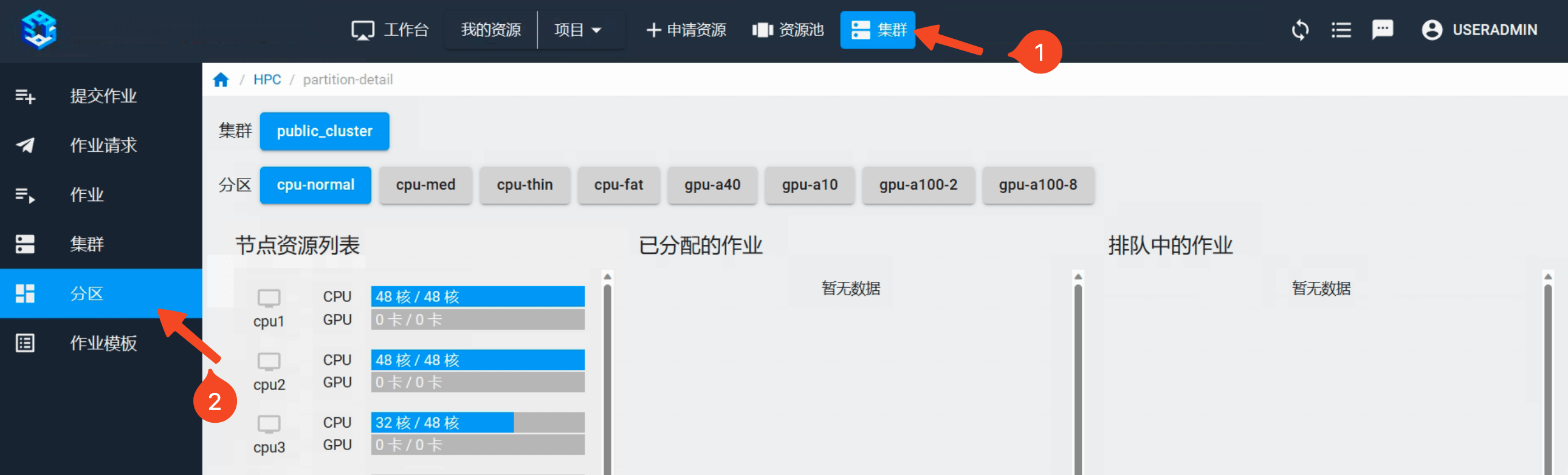This screenshot has height=475, width=1568.
Task: Click the 节点资源列表 heading
Action: (297, 246)
